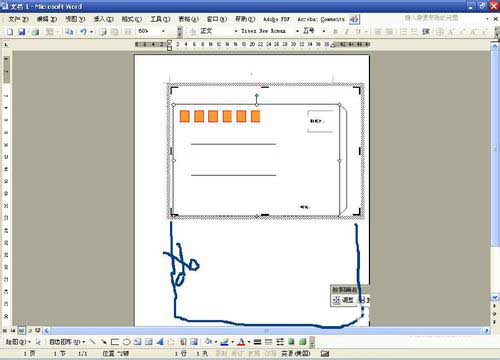Toggle Bold formatting
Image resolution: width=500 pixels, height=360 pixels.
[335, 32]
